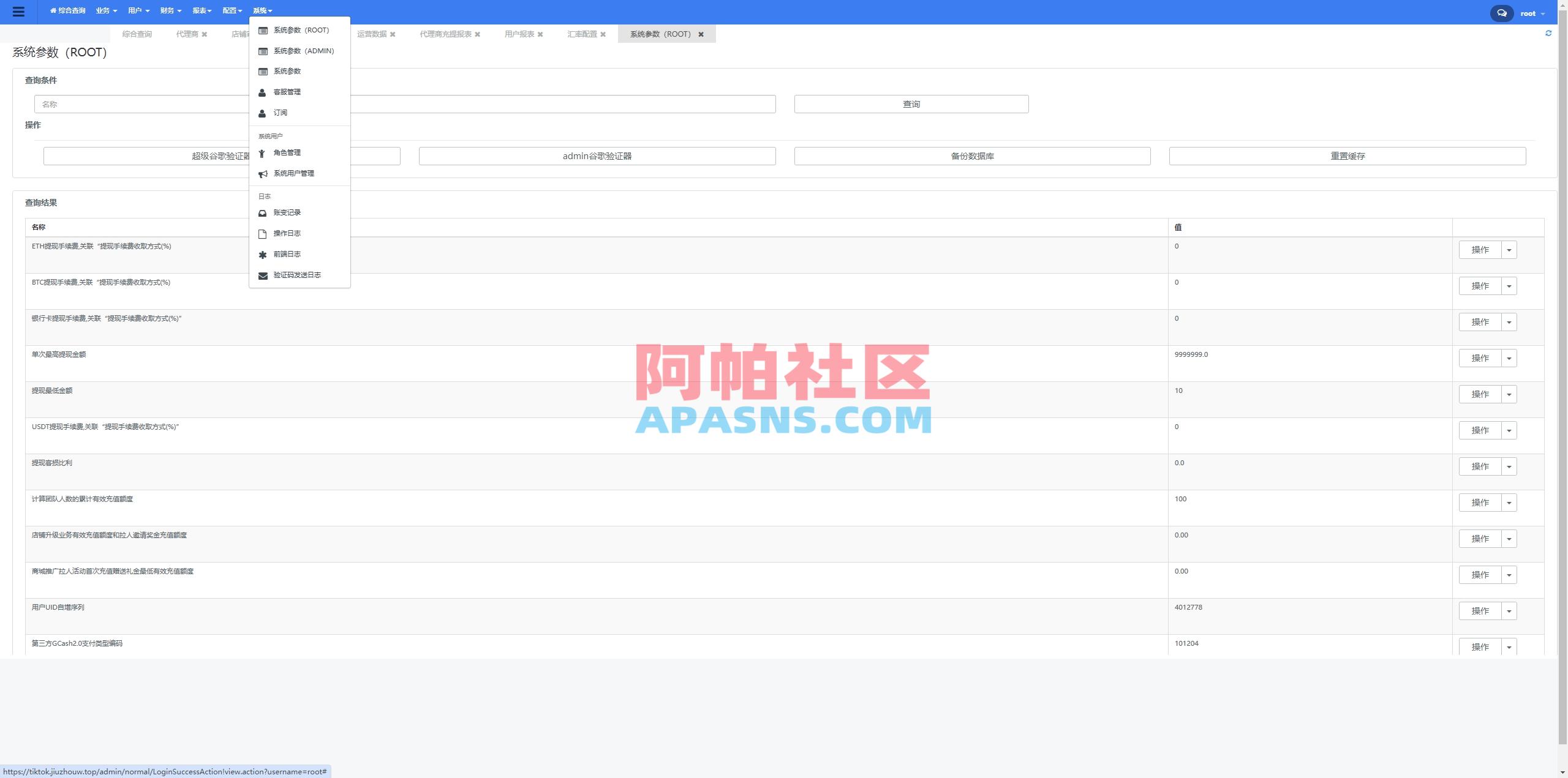This screenshot has width=1568, height=778.
Task: Open dropdown next to 提现最低金额 操作 button
Action: 1509,394
